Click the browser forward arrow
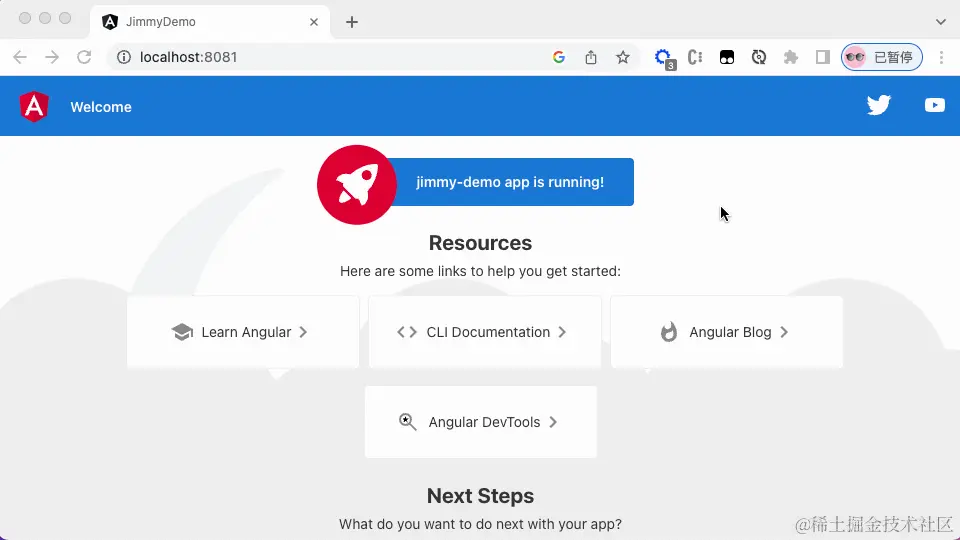The image size is (960, 540). click(x=52, y=57)
